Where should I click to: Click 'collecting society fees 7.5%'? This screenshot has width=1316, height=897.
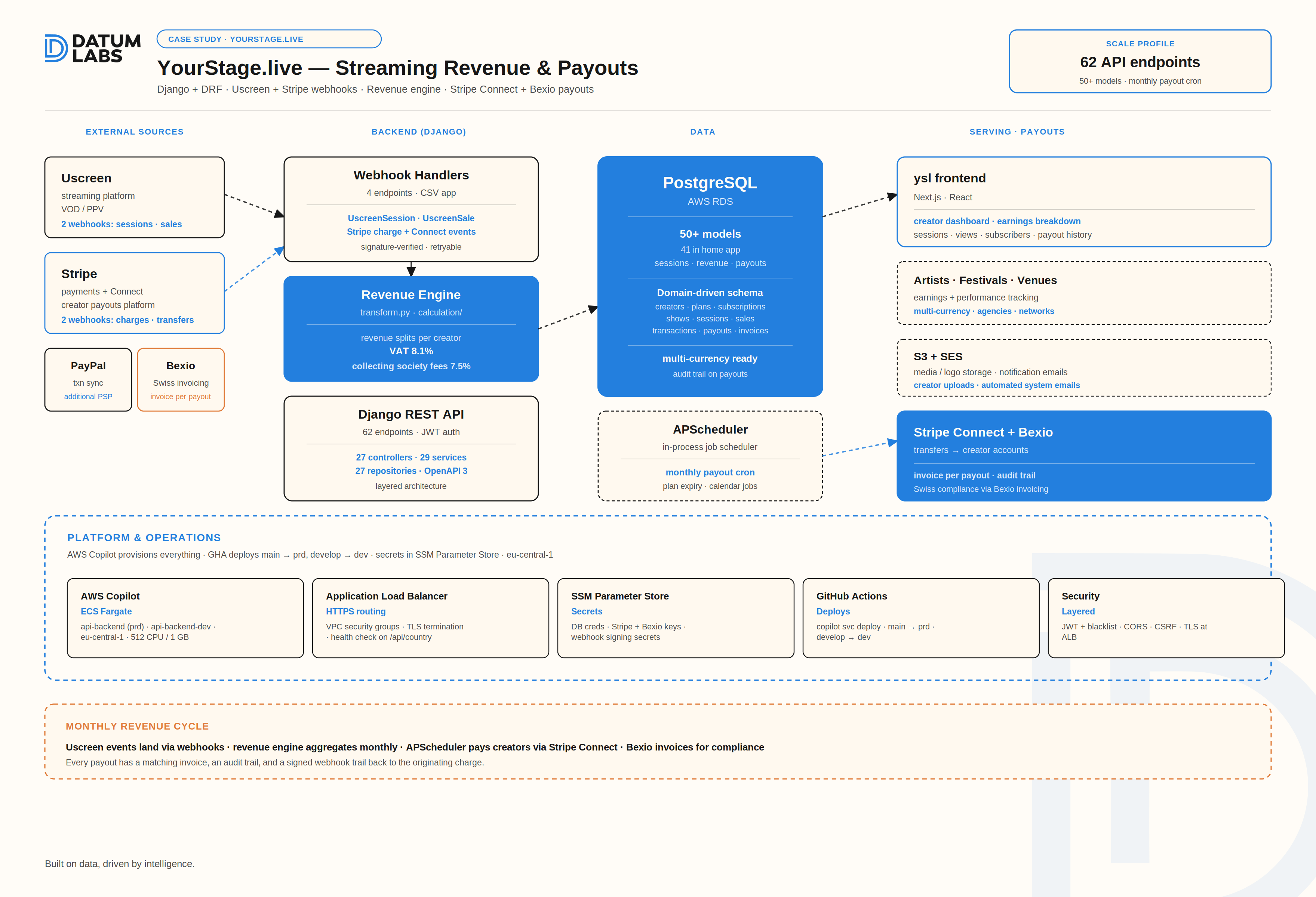click(x=411, y=366)
